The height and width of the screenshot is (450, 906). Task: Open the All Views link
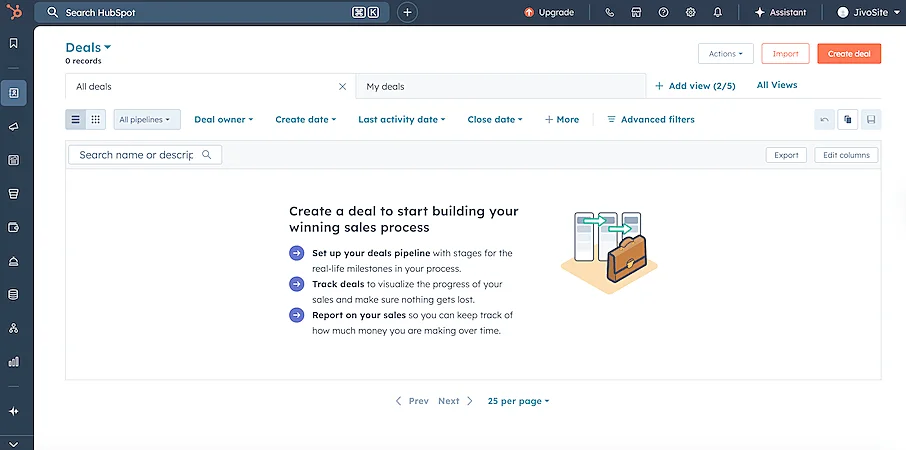point(777,85)
